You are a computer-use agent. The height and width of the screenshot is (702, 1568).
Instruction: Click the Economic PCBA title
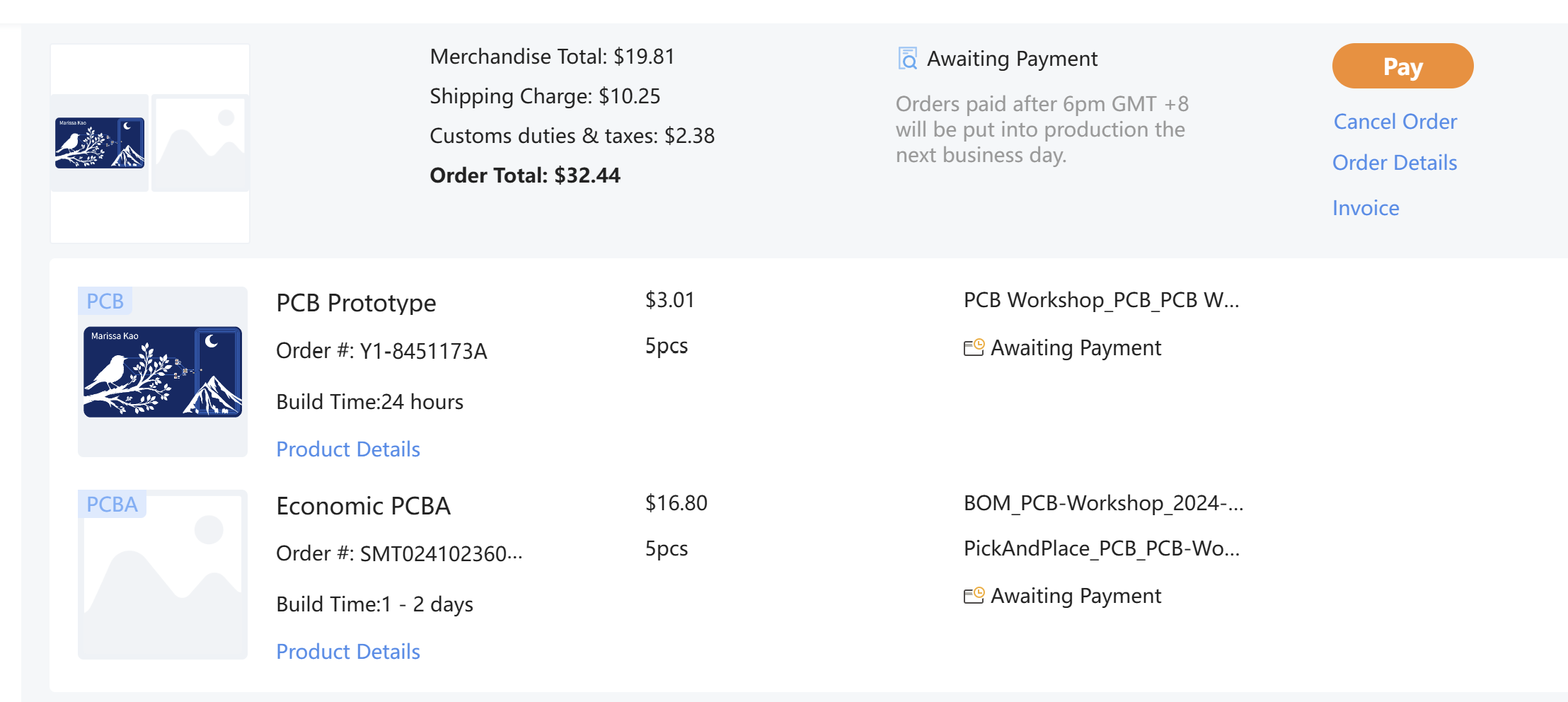363,506
